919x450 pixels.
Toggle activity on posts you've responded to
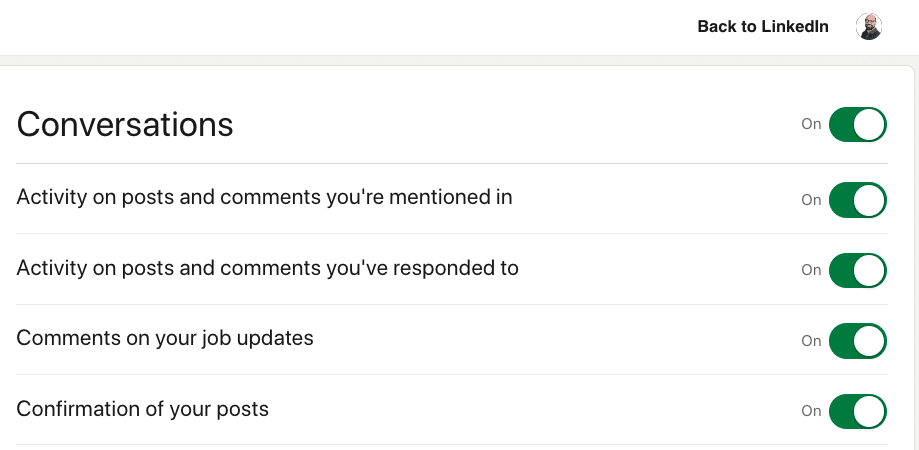click(x=858, y=270)
